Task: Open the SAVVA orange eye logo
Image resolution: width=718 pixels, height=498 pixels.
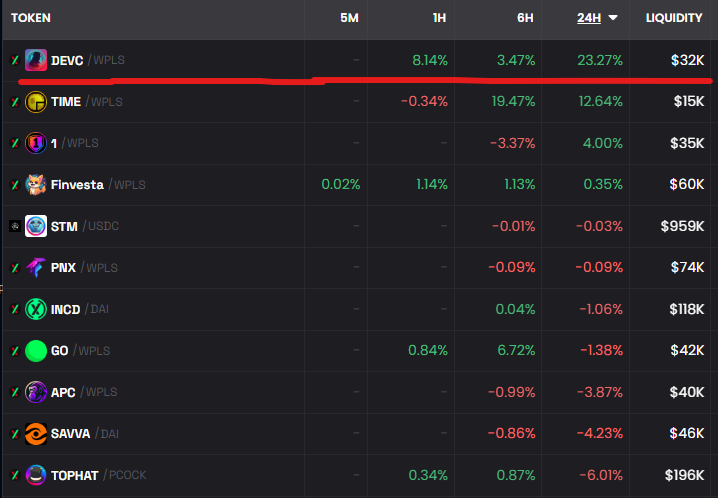Action: click(36, 433)
